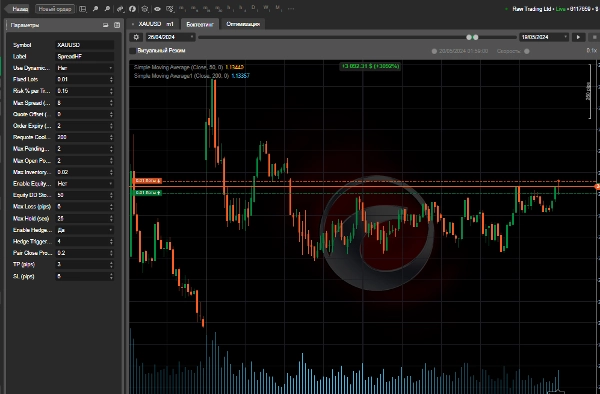
Task: Adjust the Max Loss (pips) stepper
Action: 111,207
